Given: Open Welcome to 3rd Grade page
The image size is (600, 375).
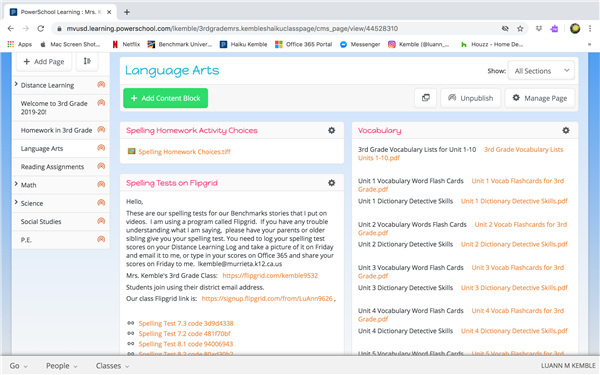Looking at the screenshot, I should (x=54, y=108).
